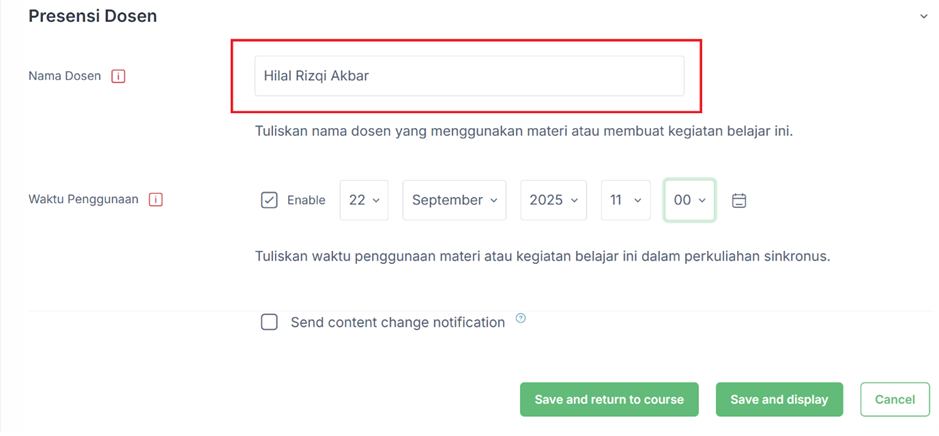This screenshot has height=436, width=939.
Task: Open the year dropdown showing 2025
Action: pyautogui.click(x=554, y=200)
